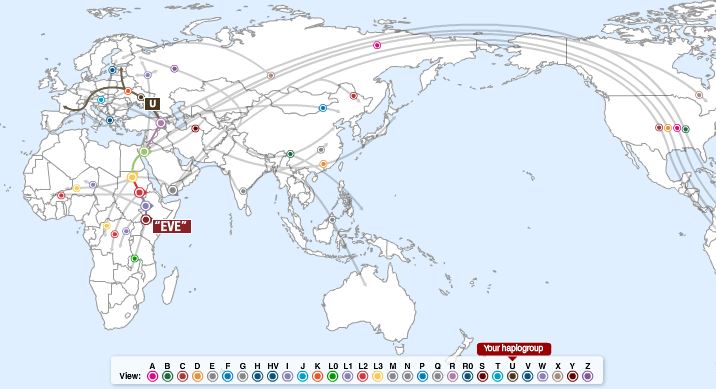Viewport: 716px width, 389px height.
Task: Click the highlighted haplogroup U circle
Action: point(512,376)
